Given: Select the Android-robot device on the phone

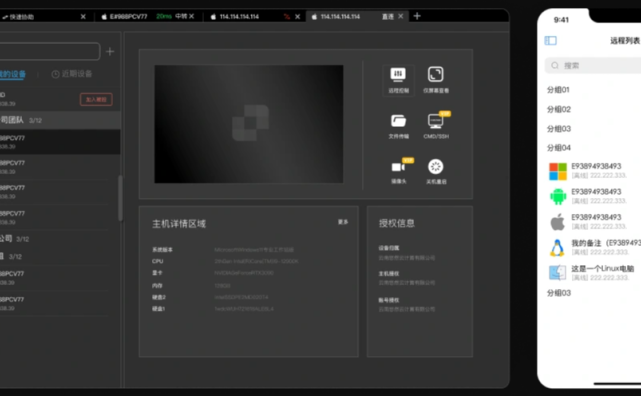Looking at the screenshot, I should coord(594,196).
